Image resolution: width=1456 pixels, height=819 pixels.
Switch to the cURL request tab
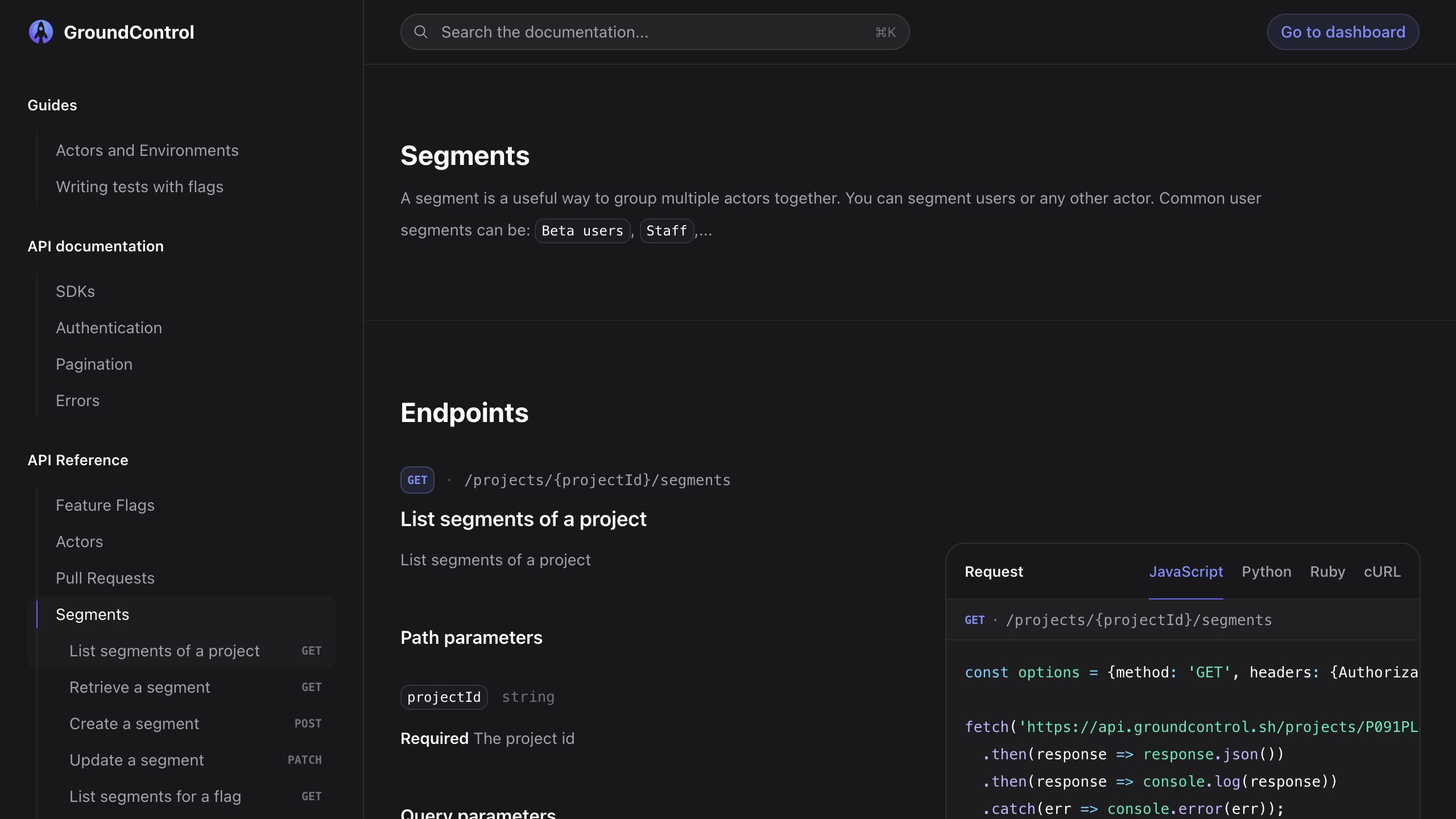1382,572
